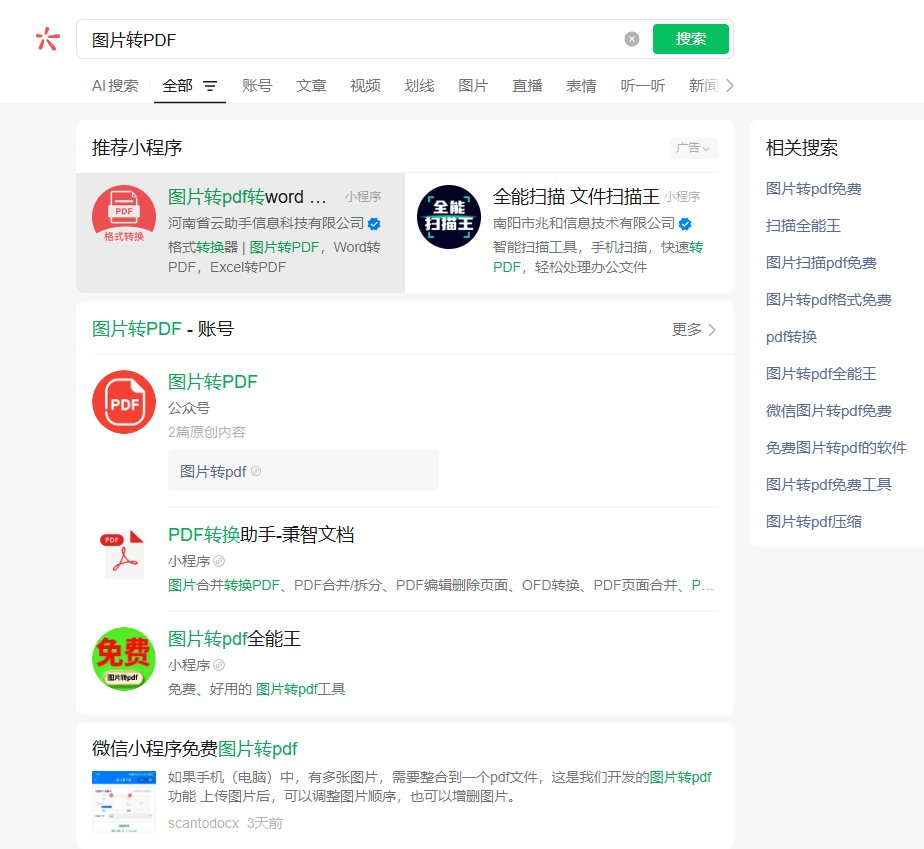Click mini program icon under 图片转pdf全能王
This screenshot has height=849, width=924.
pos(219,665)
